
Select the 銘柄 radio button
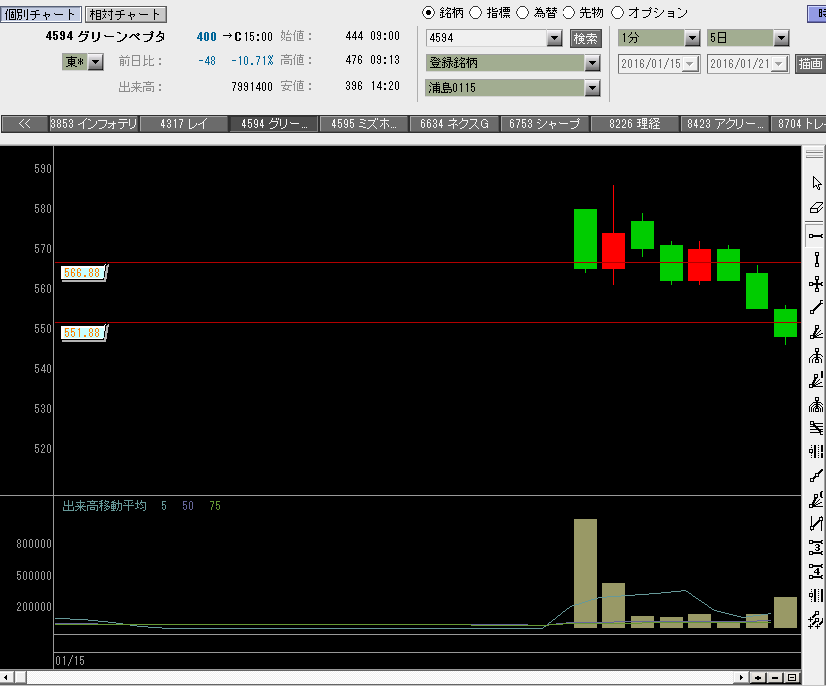428,13
